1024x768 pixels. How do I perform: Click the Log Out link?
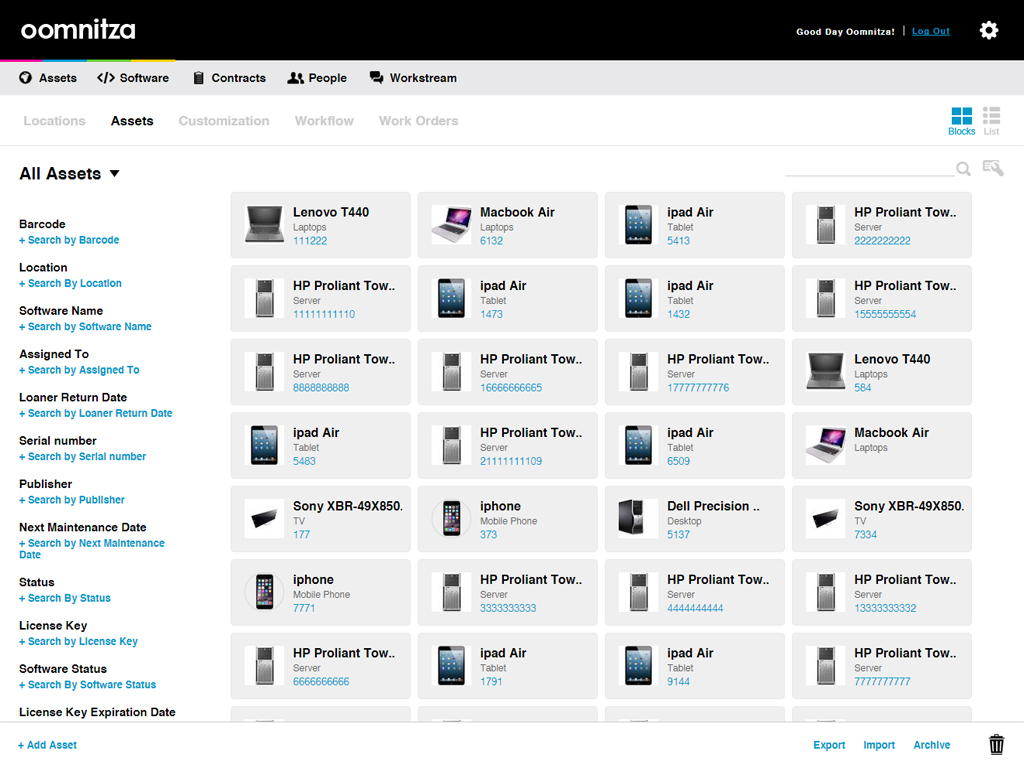coord(931,31)
